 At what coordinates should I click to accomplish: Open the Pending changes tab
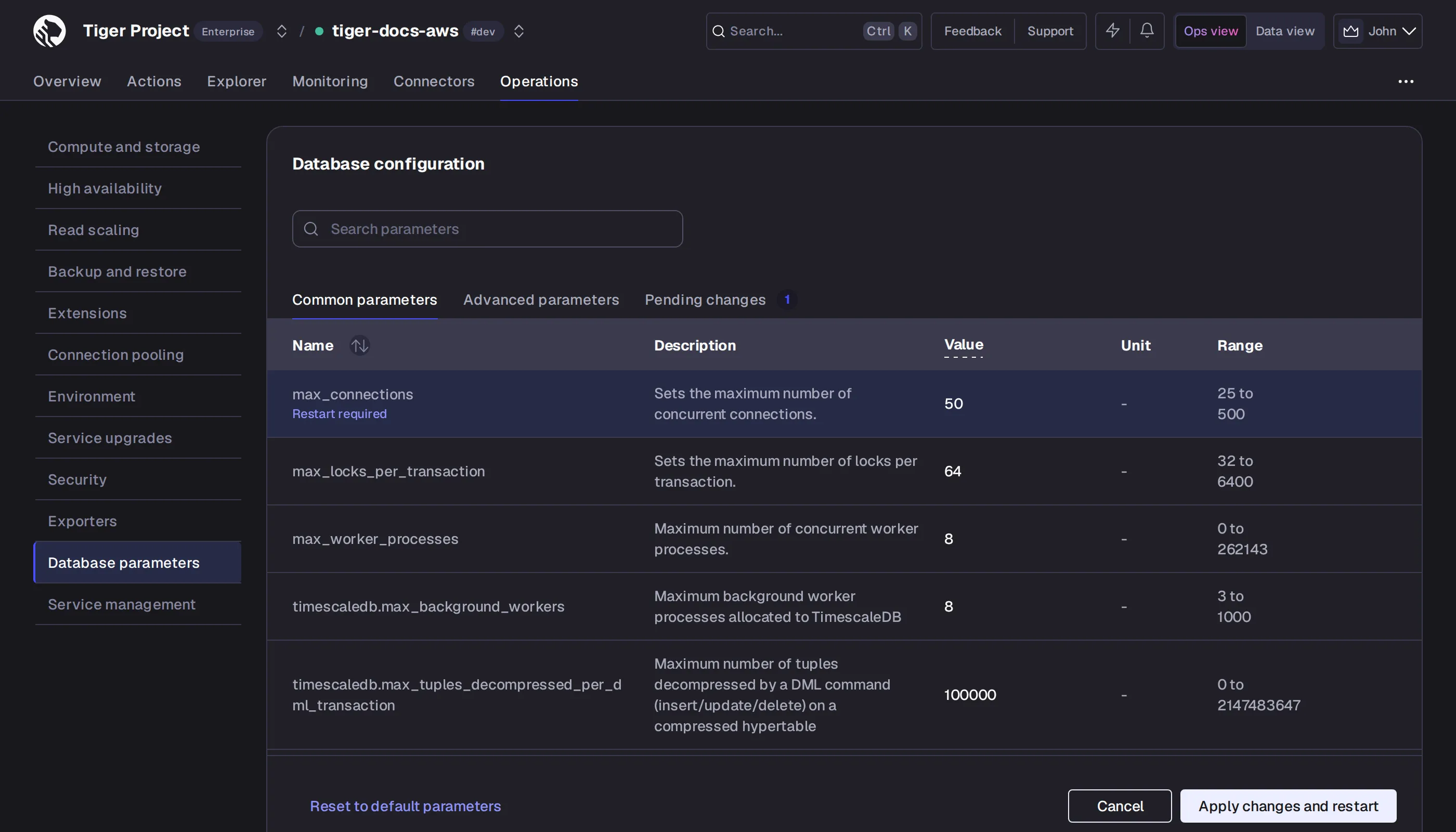pyautogui.click(x=721, y=300)
